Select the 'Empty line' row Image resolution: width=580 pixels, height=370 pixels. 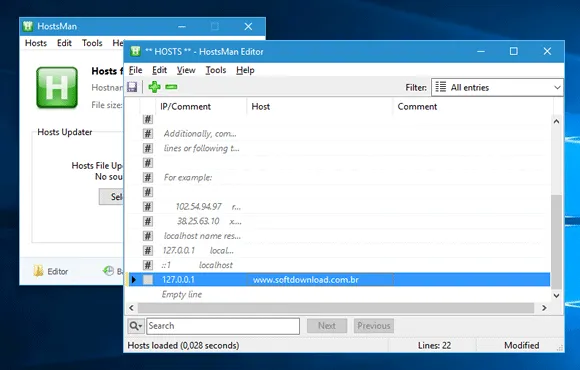click(338, 295)
